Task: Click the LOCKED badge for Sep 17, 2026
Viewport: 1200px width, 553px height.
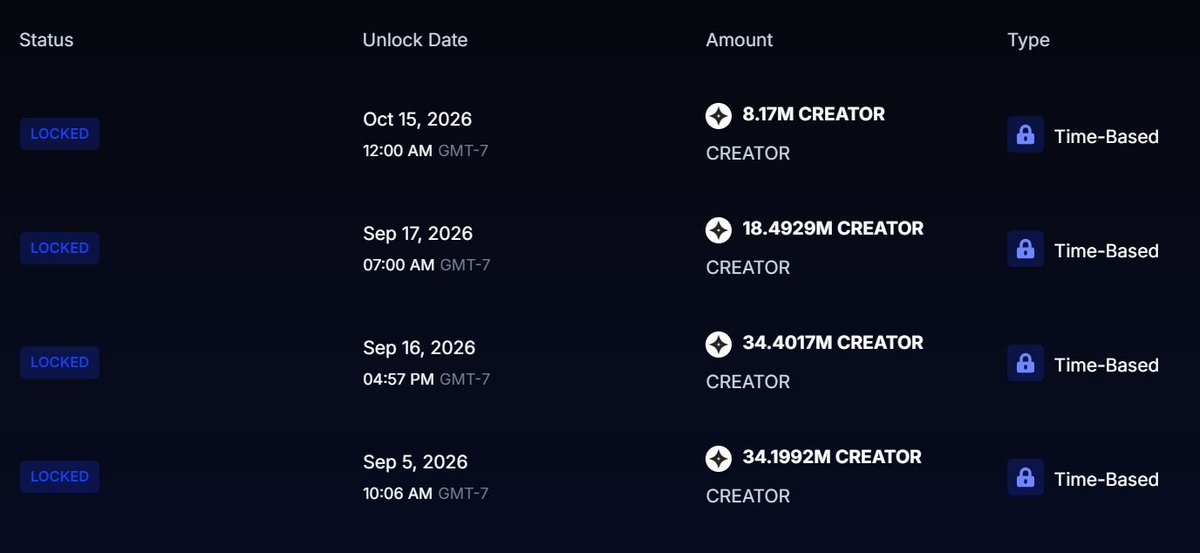Action: pos(59,248)
